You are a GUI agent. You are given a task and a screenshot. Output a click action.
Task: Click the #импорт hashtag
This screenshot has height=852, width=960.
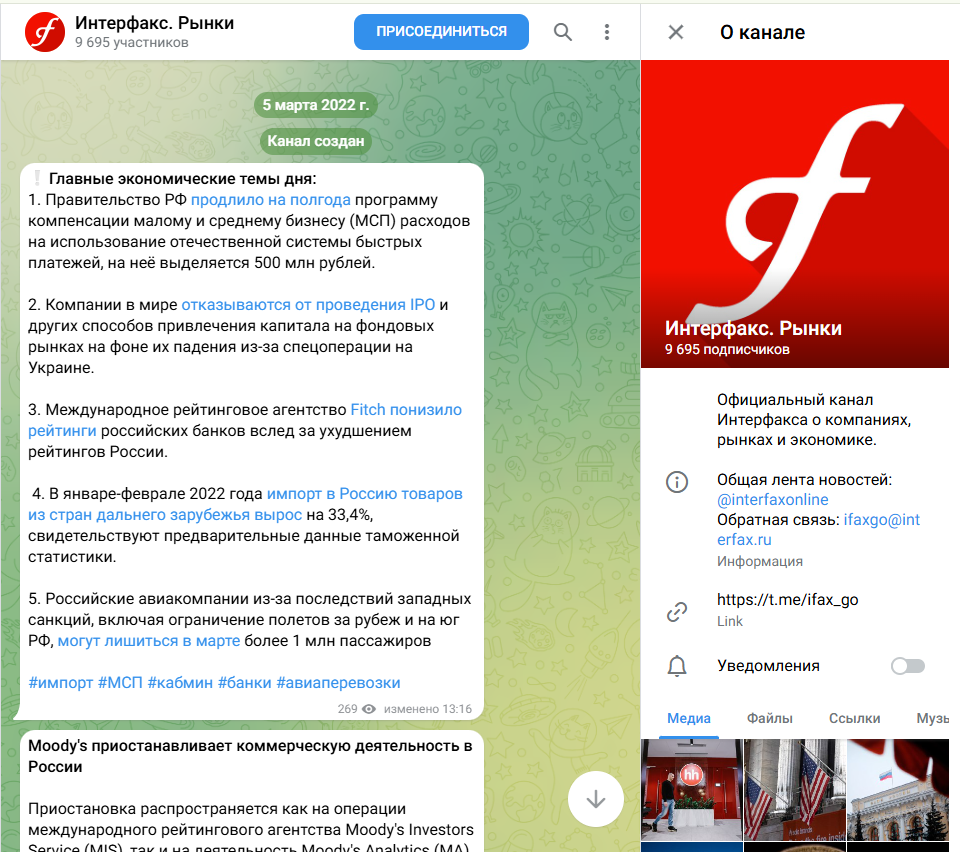coord(61,682)
